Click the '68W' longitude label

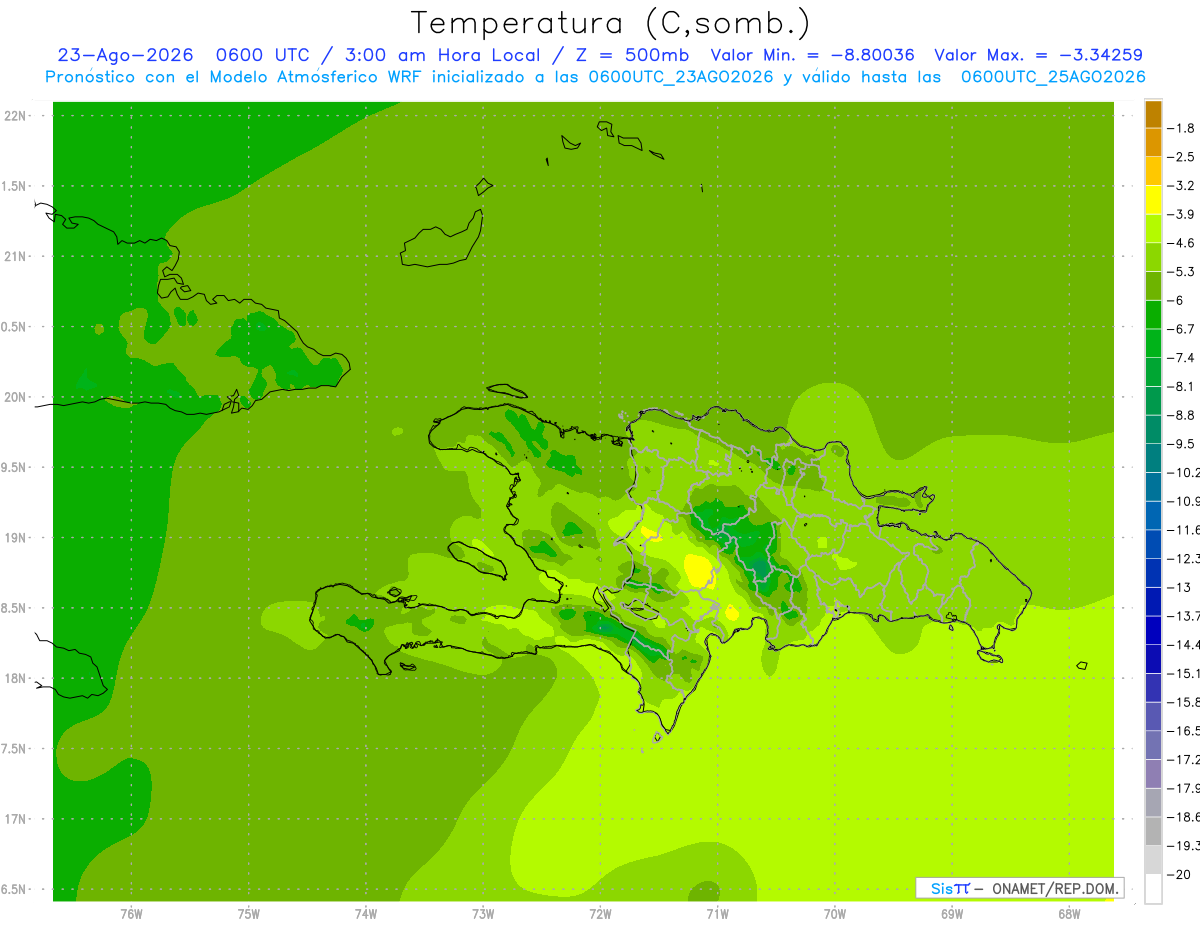(x=1068, y=913)
